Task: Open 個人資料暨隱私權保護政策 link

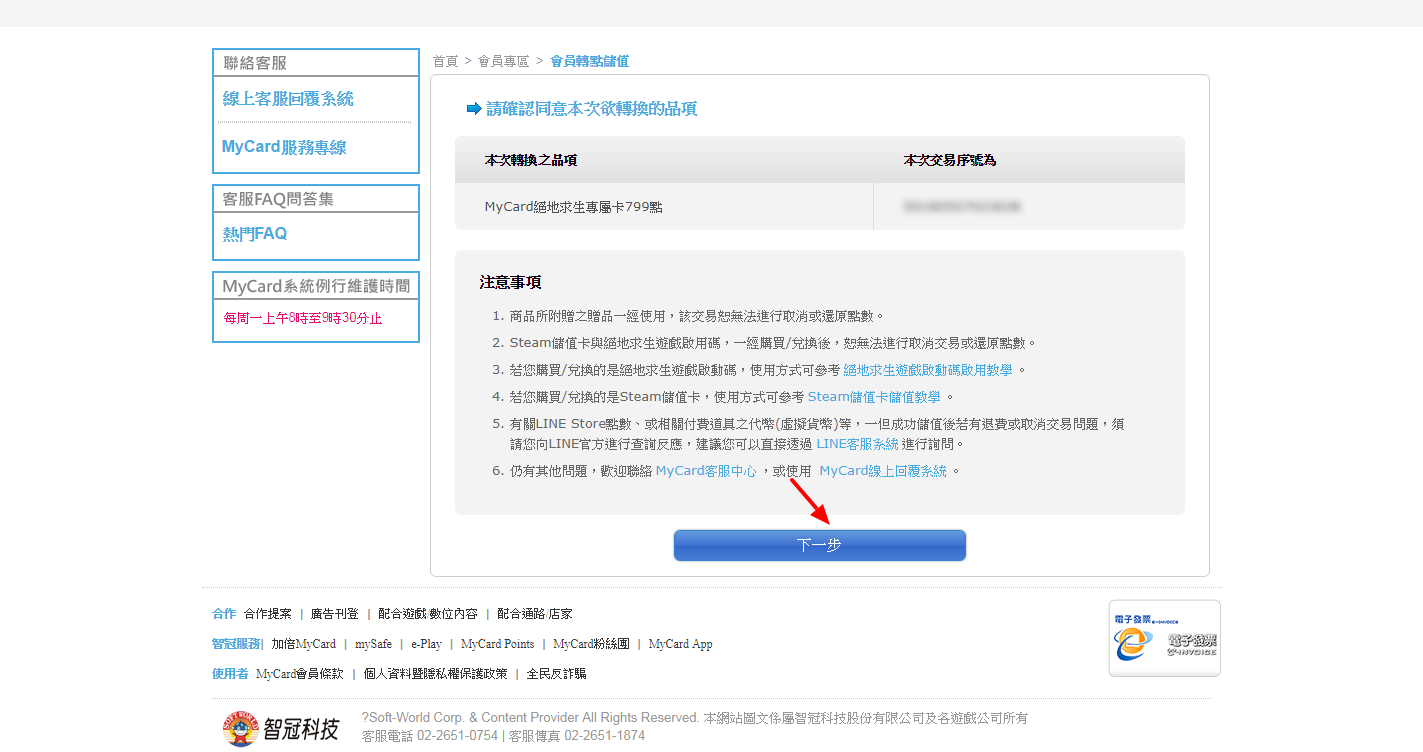Action: 436,674
